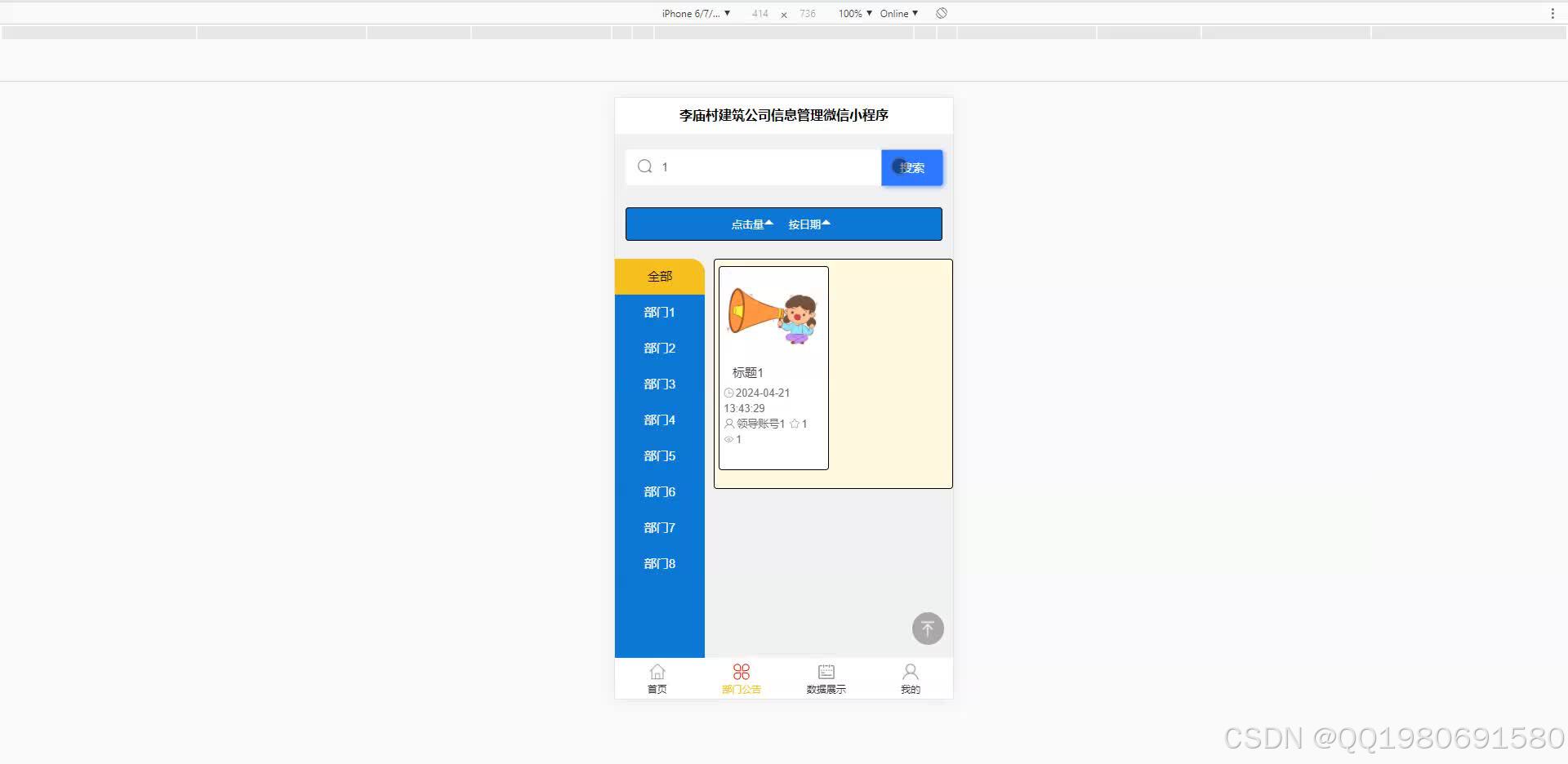Open 数据展示 calendar icon in bottom nav
Image resolution: width=1568 pixels, height=764 pixels.
tap(825, 672)
